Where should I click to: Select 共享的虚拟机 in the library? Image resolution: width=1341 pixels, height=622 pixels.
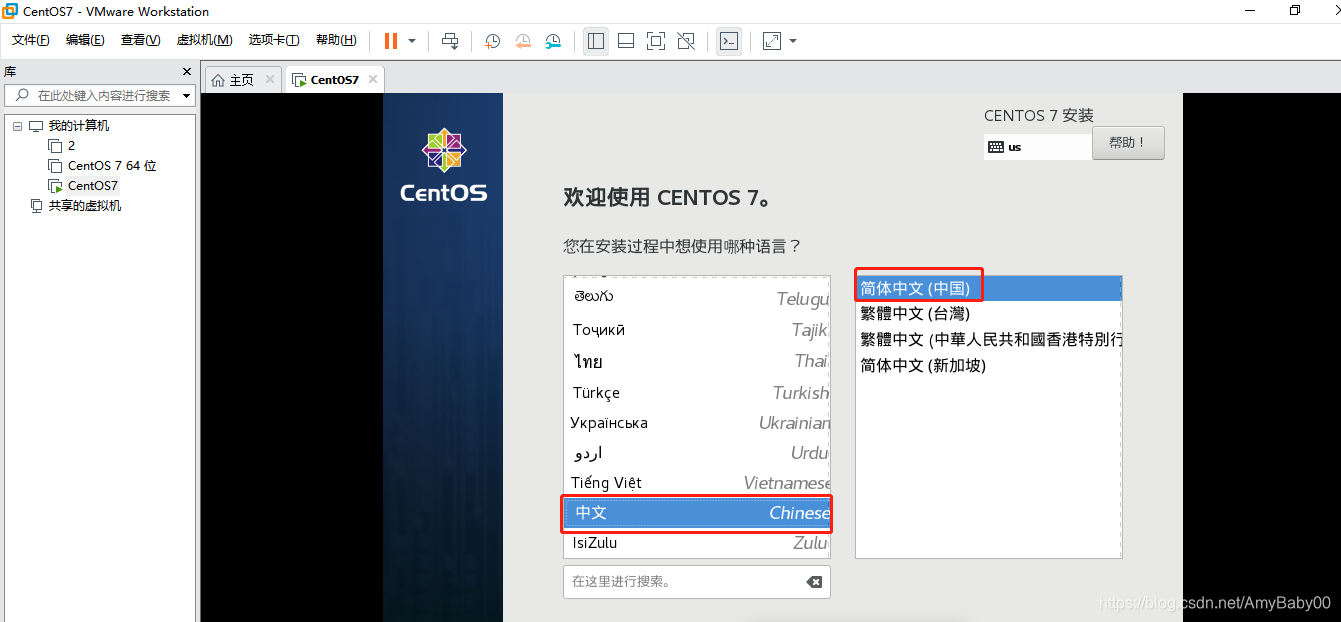pos(85,206)
